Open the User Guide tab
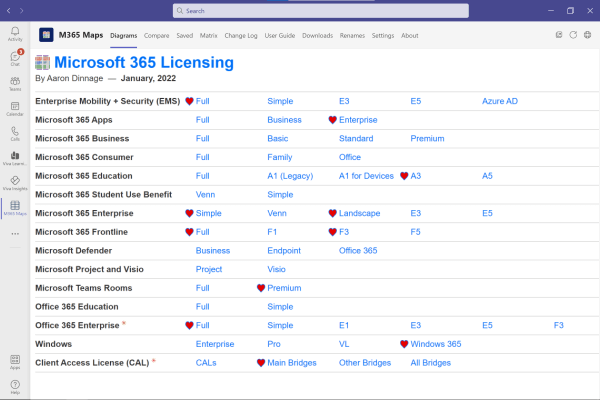Viewport: 600px width, 400px height. tap(280, 35)
